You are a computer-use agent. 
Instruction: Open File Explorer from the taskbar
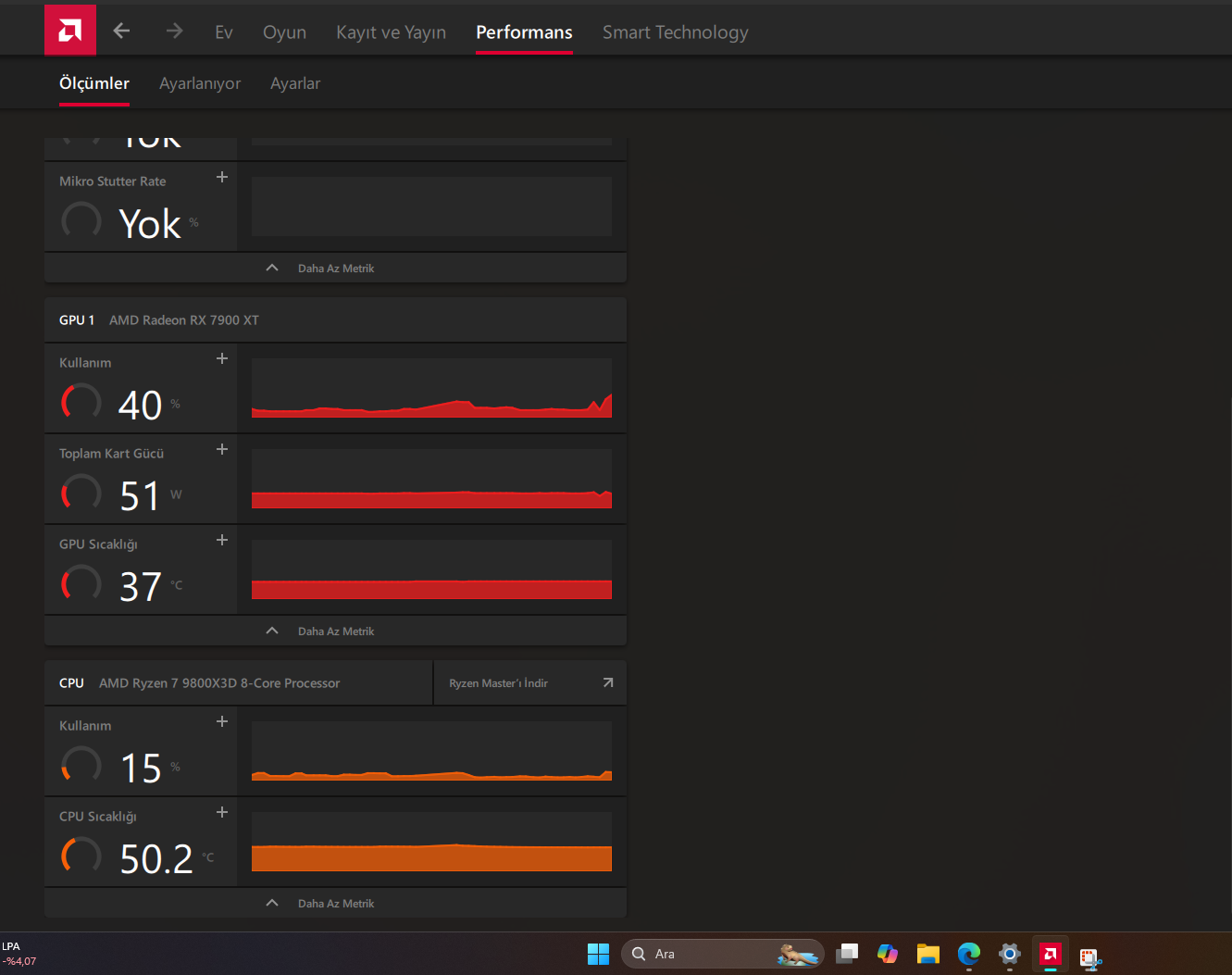click(928, 954)
